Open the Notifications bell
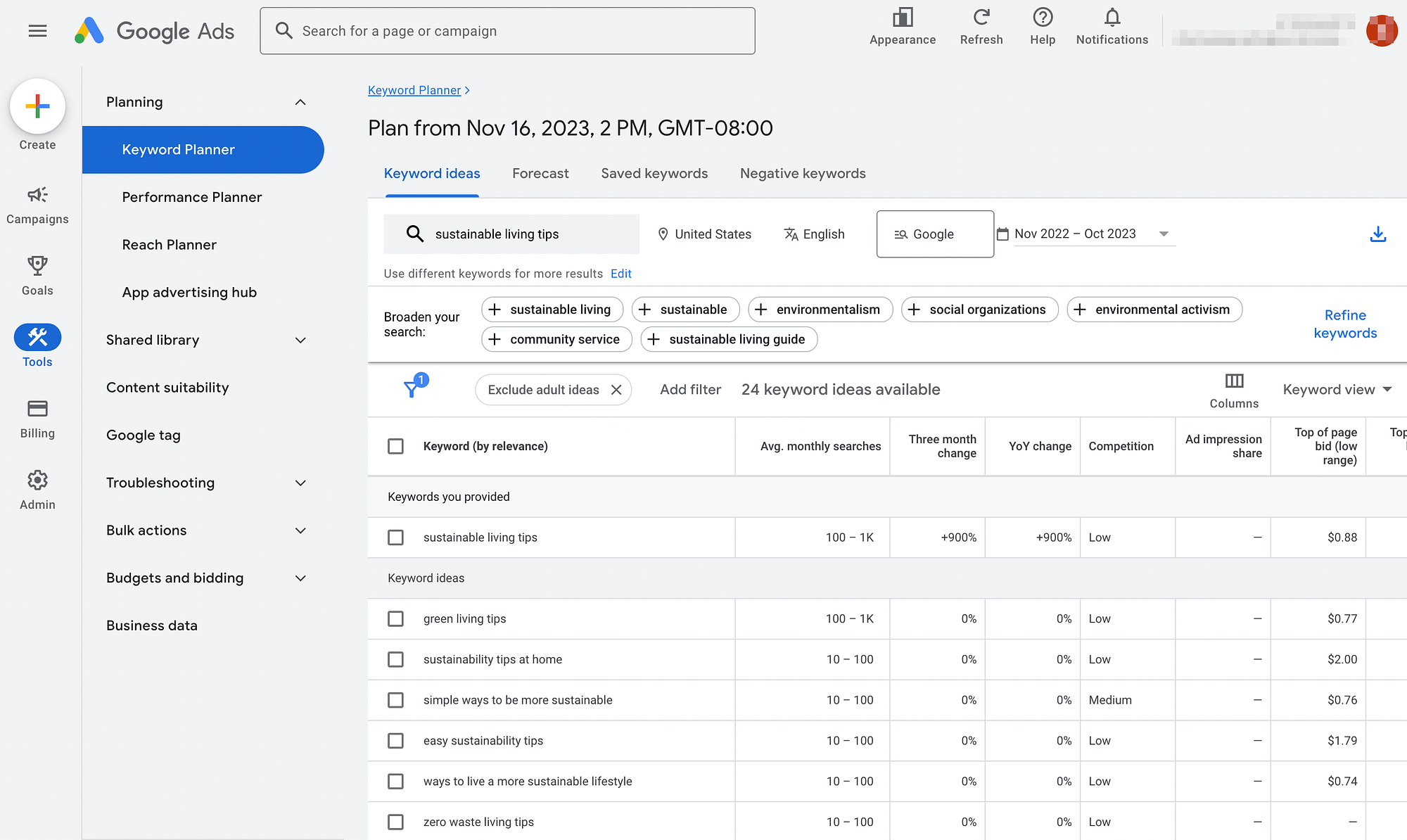The image size is (1407, 840). pyautogui.click(x=1112, y=18)
